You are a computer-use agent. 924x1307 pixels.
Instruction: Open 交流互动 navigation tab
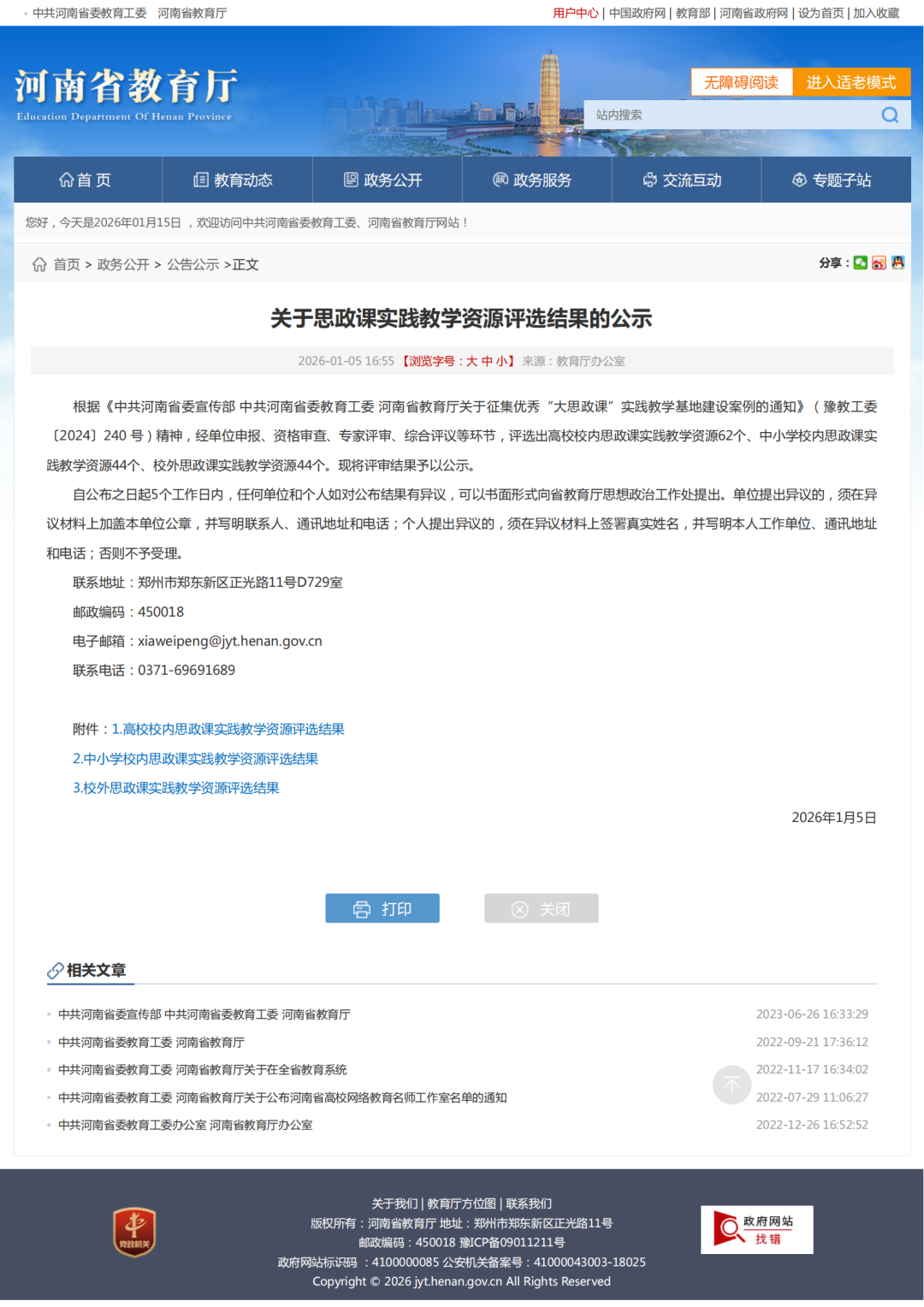click(x=686, y=180)
